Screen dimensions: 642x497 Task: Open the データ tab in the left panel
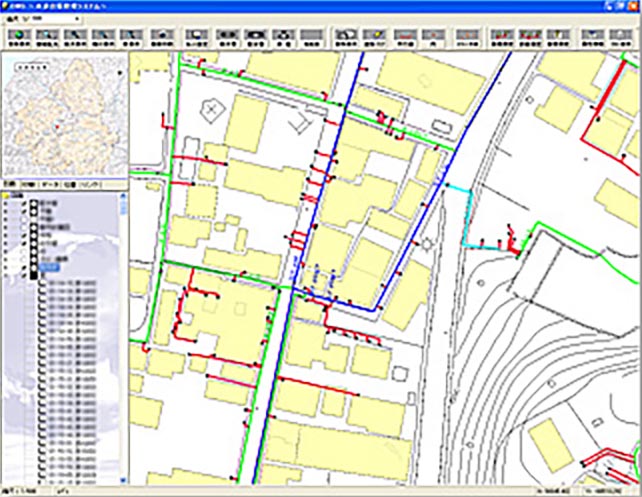[x=51, y=185]
